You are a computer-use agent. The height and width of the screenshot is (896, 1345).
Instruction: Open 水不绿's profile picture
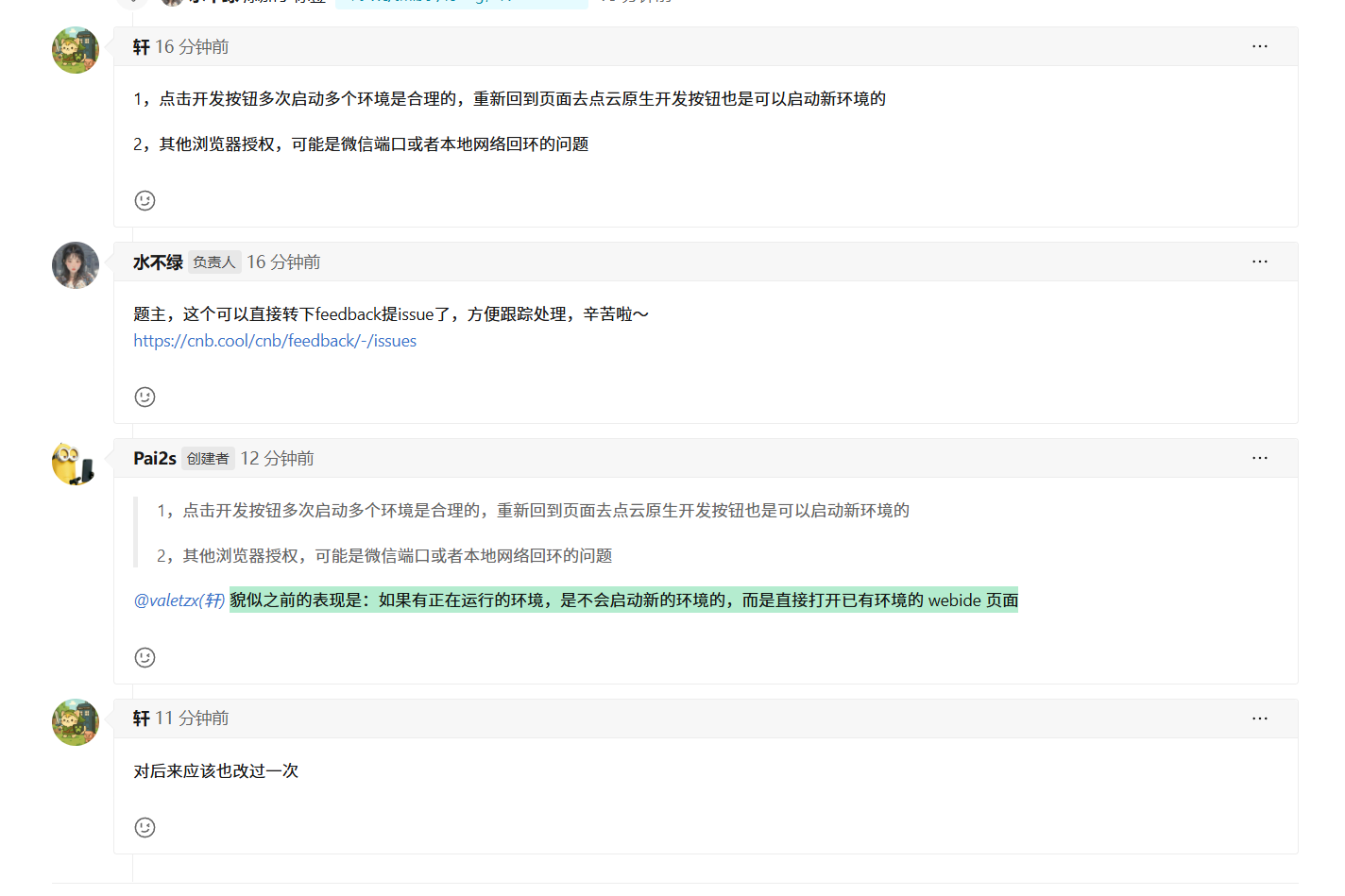pos(75,265)
